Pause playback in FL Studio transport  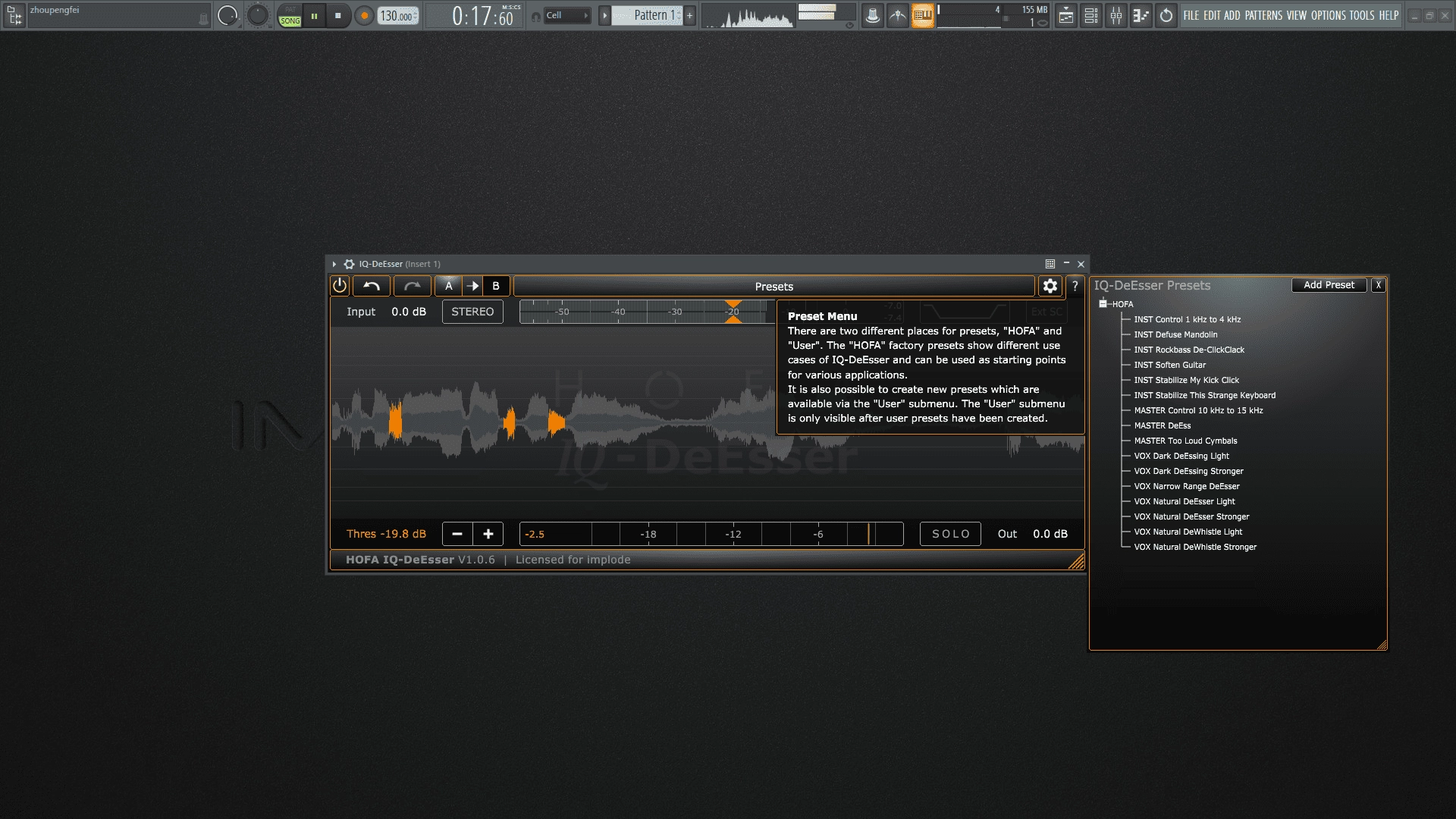pyautogui.click(x=314, y=16)
